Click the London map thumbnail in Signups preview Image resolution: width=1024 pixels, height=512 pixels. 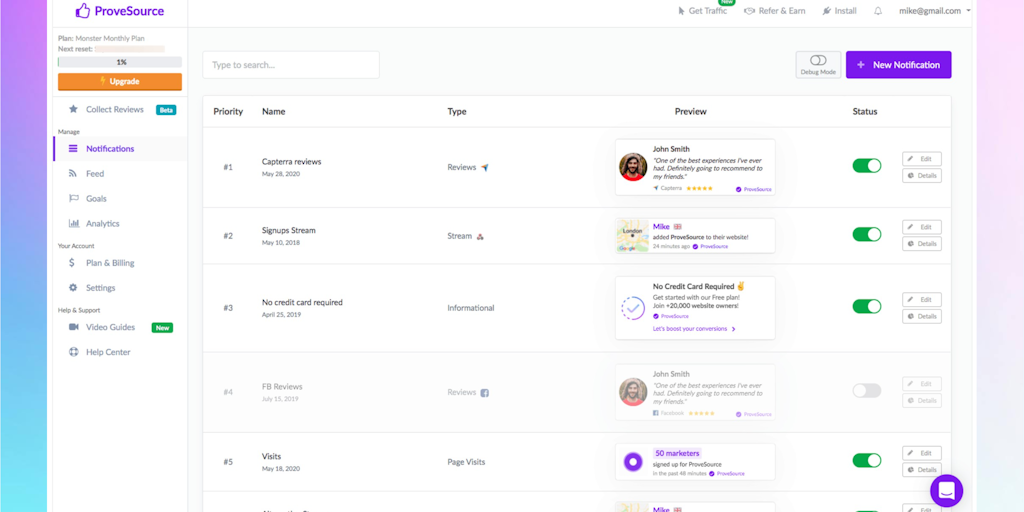[633, 236]
